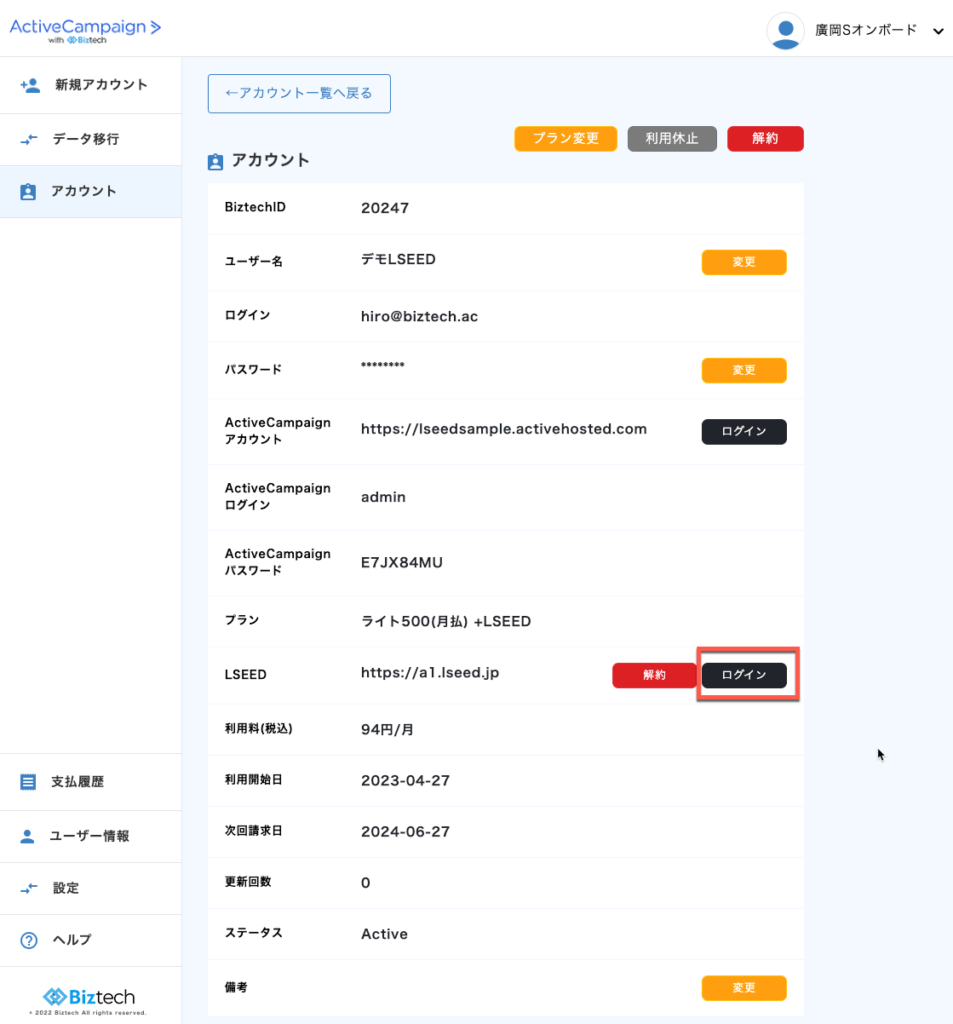The image size is (953, 1024).
Task: Open the 支払履歴 menu item
Action: click(x=77, y=782)
